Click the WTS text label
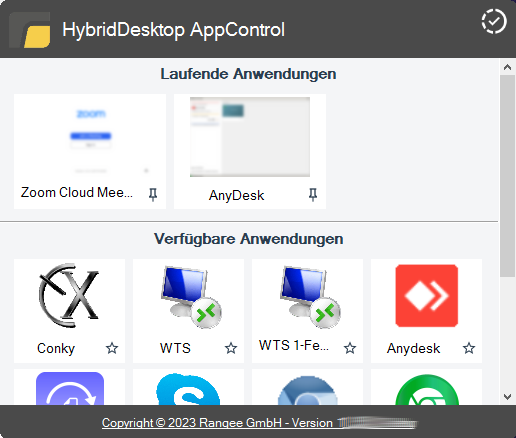Screen dimensions: 516x438 coord(175,348)
